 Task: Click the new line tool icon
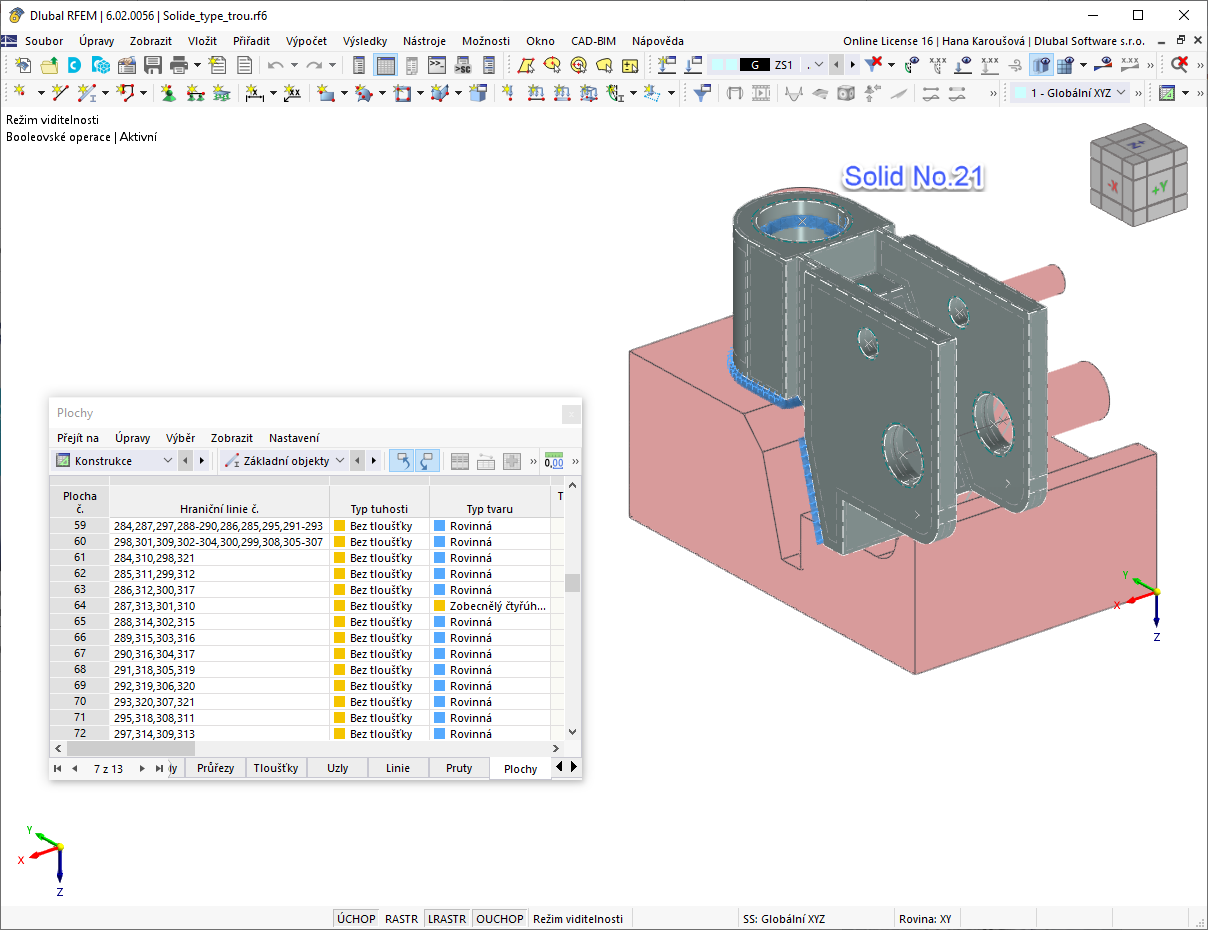tap(60, 93)
